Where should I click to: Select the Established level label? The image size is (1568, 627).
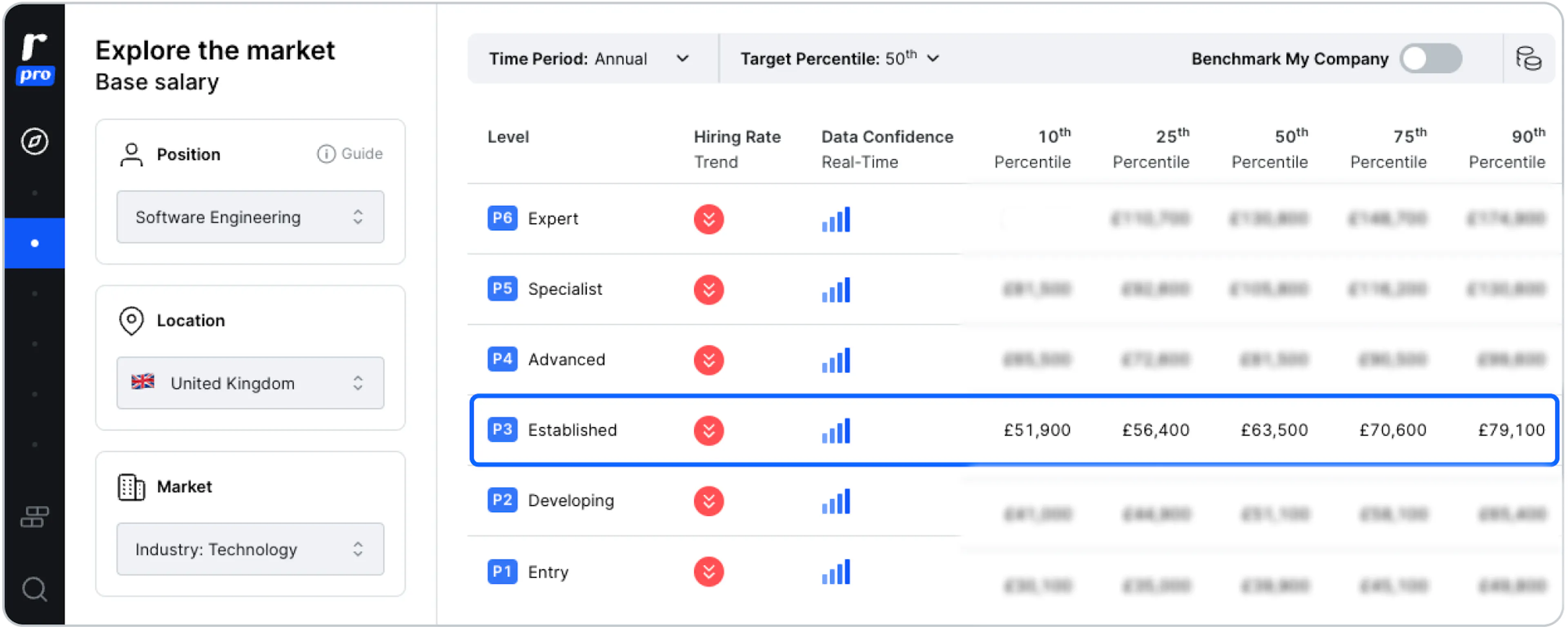tap(572, 431)
